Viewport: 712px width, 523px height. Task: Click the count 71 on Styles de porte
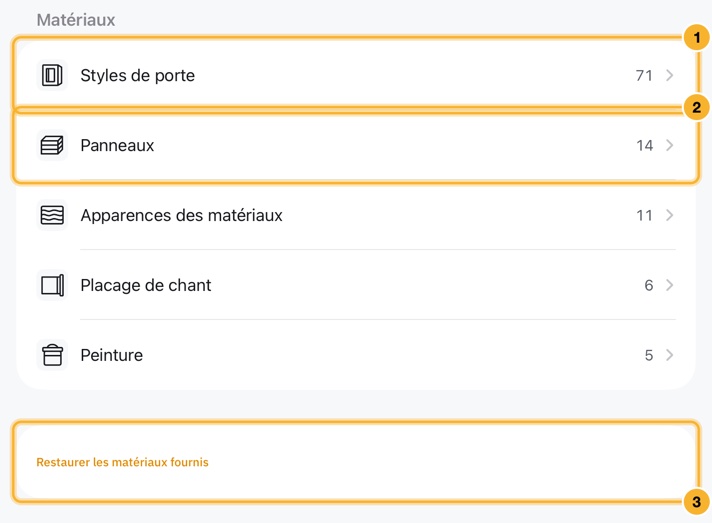point(644,75)
